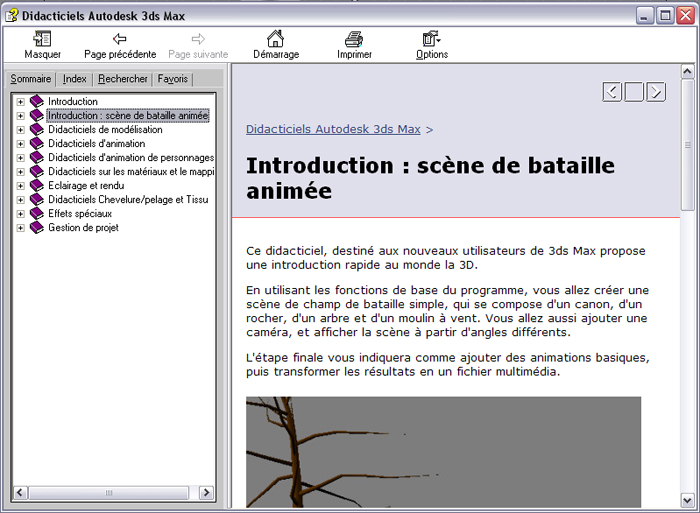Click book icon beside Eclairage et rendu
The height and width of the screenshot is (513, 700).
point(37,185)
